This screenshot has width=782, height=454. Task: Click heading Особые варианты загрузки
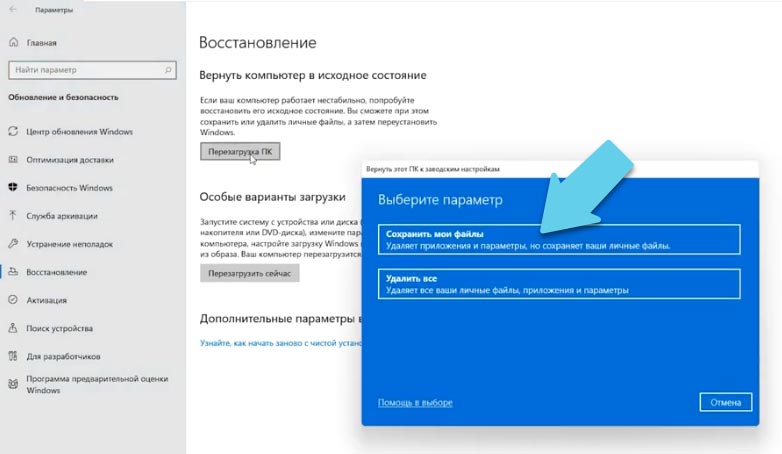point(272,197)
